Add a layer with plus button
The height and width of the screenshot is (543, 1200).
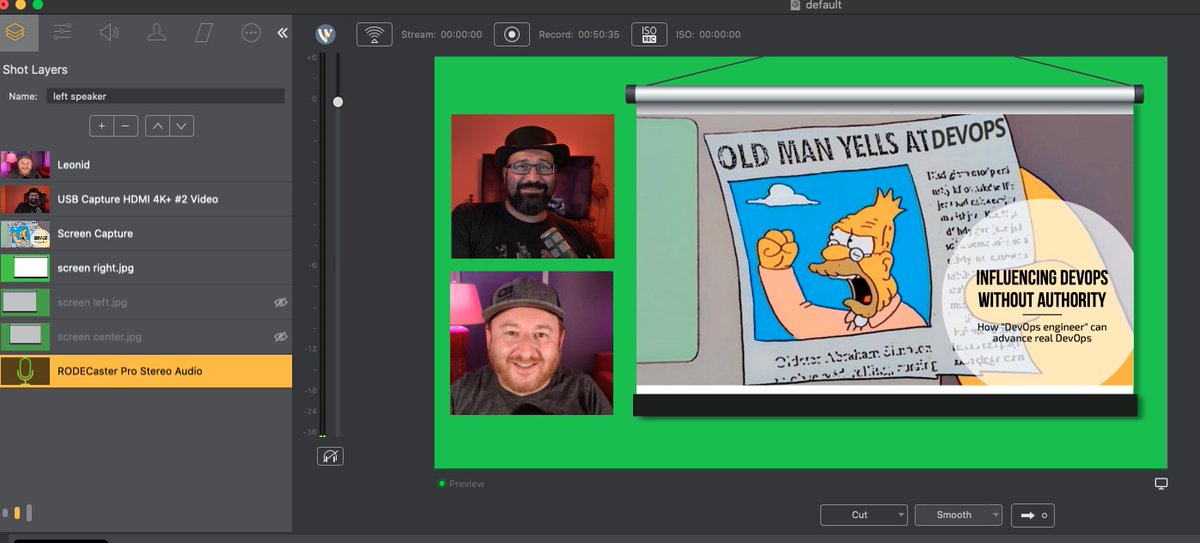[101, 126]
